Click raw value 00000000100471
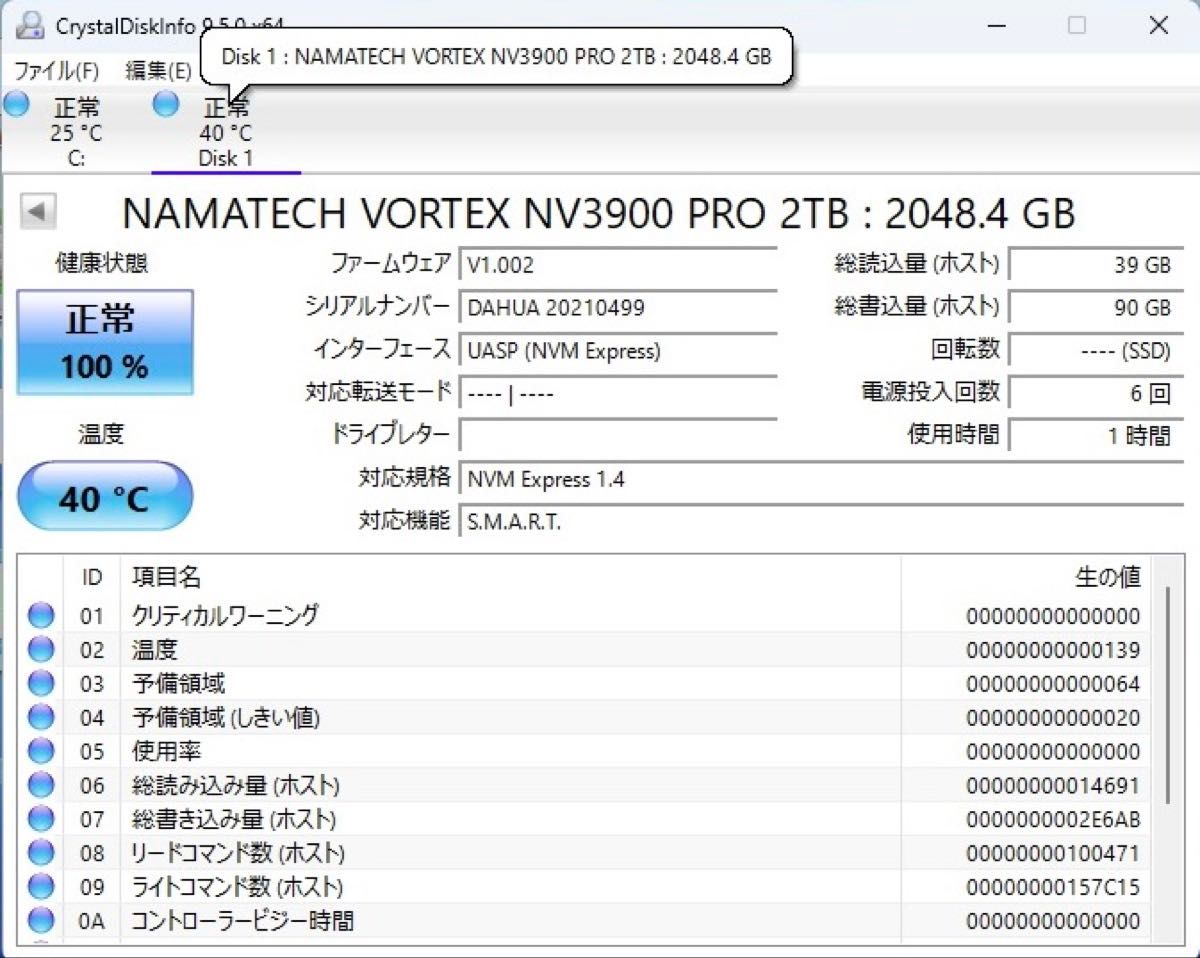This screenshot has width=1200, height=958. pos(1053,854)
